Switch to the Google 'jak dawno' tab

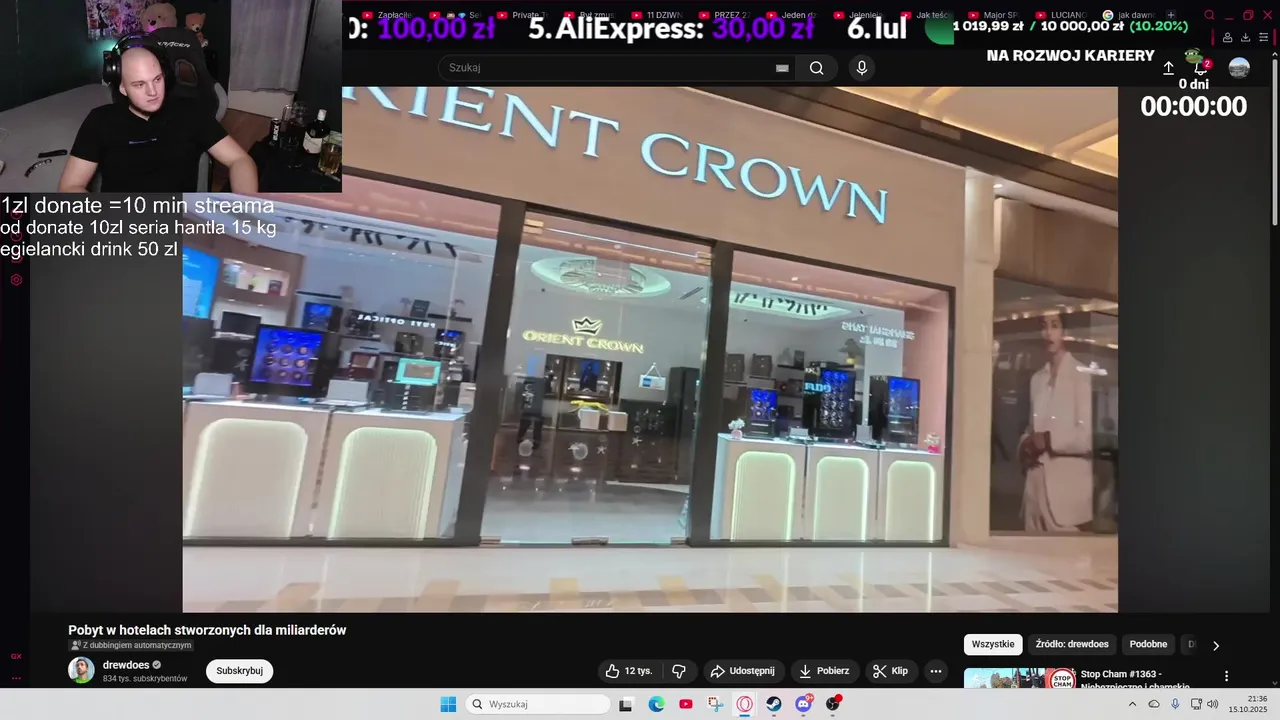(1130, 15)
